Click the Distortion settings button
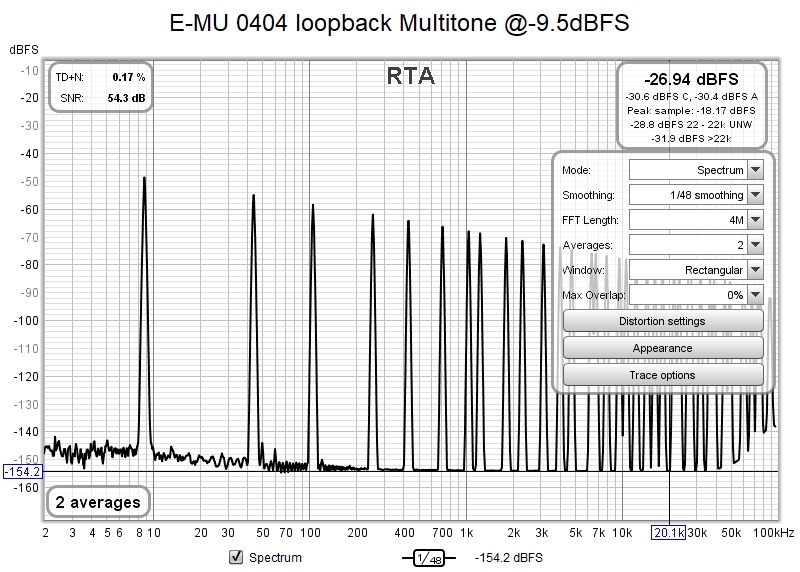Viewport: 800px width, 572px height. (663, 321)
